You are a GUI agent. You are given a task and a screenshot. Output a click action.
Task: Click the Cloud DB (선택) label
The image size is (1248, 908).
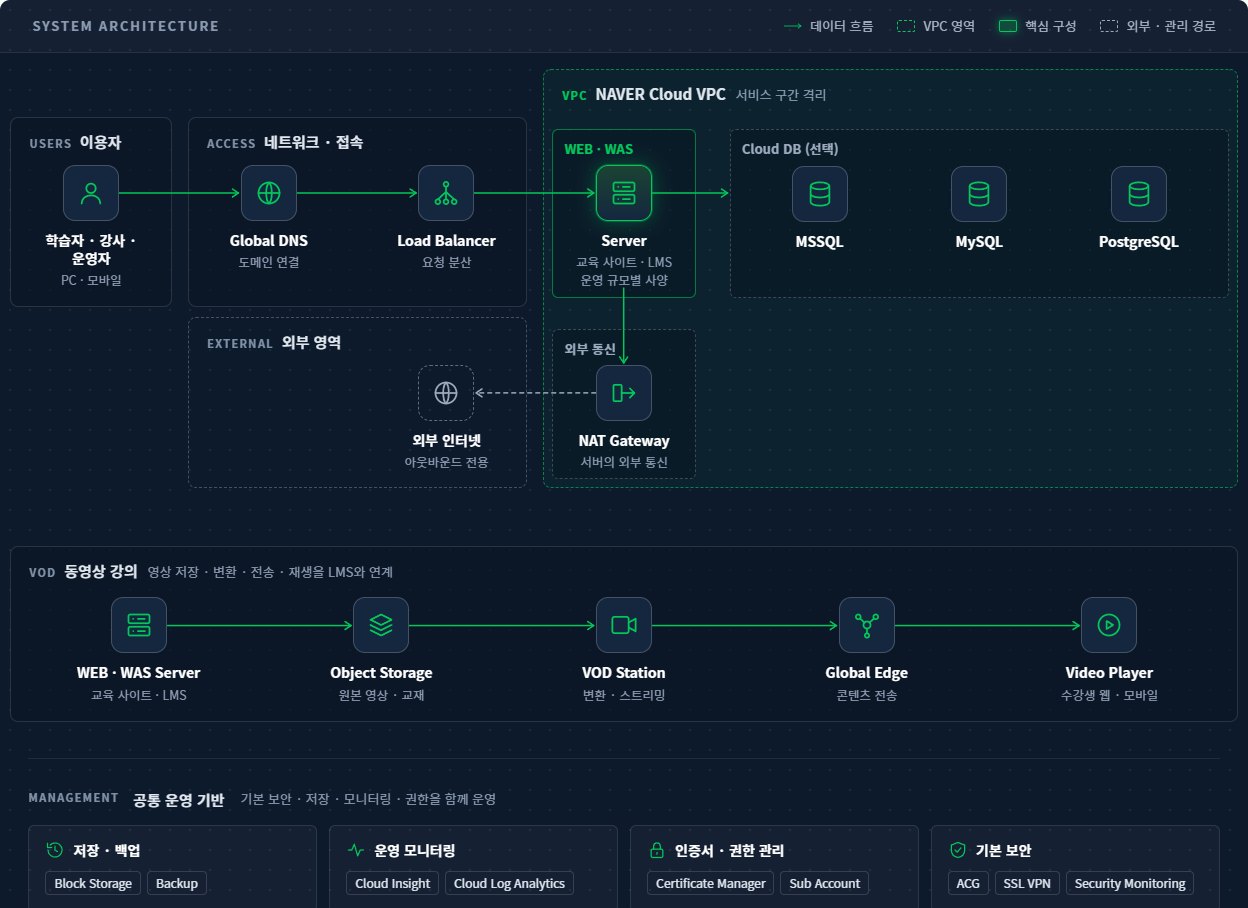pos(790,149)
